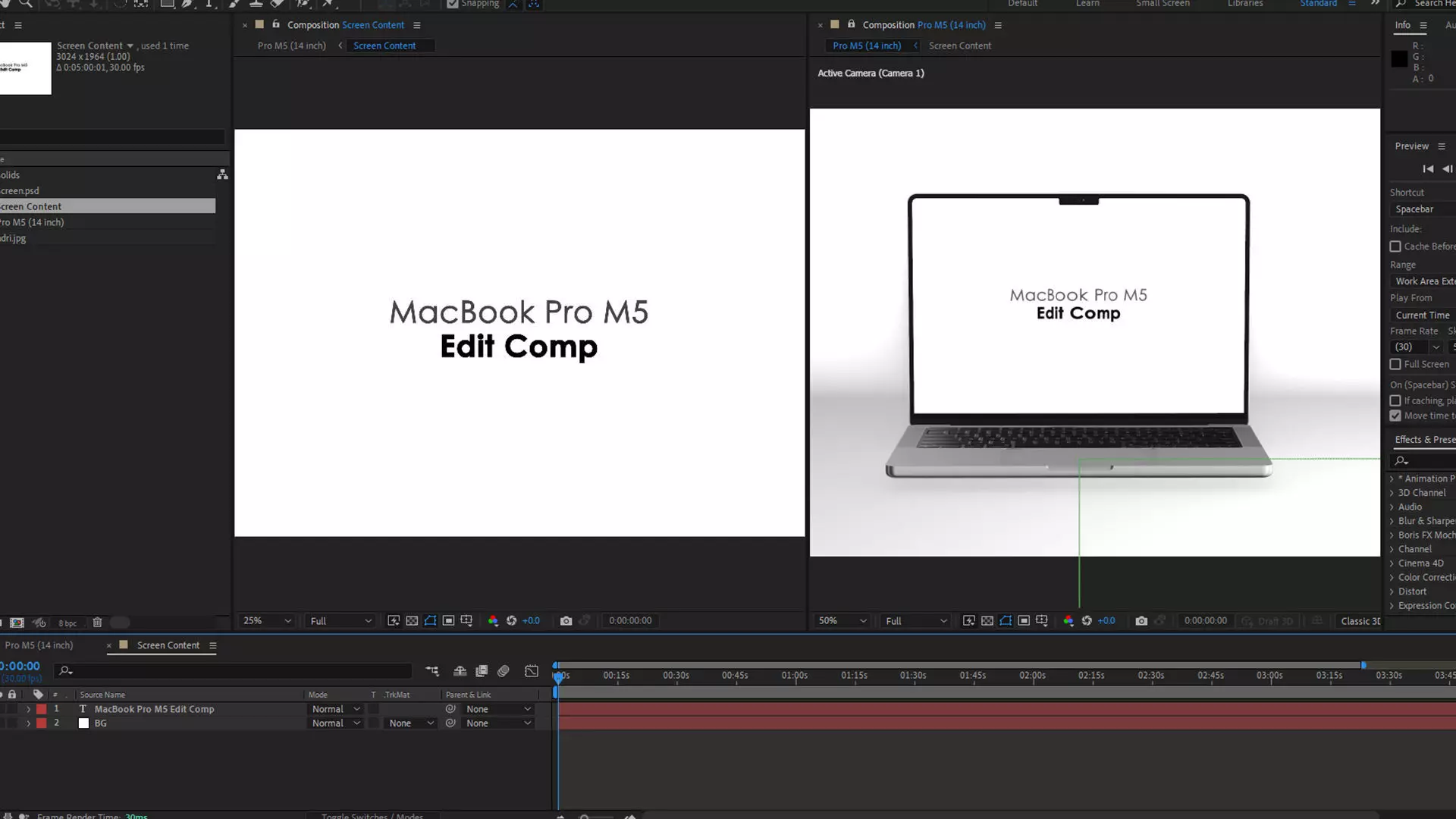Open 25% magnification dropdown
Image resolution: width=1456 pixels, height=819 pixels.
click(x=267, y=620)
